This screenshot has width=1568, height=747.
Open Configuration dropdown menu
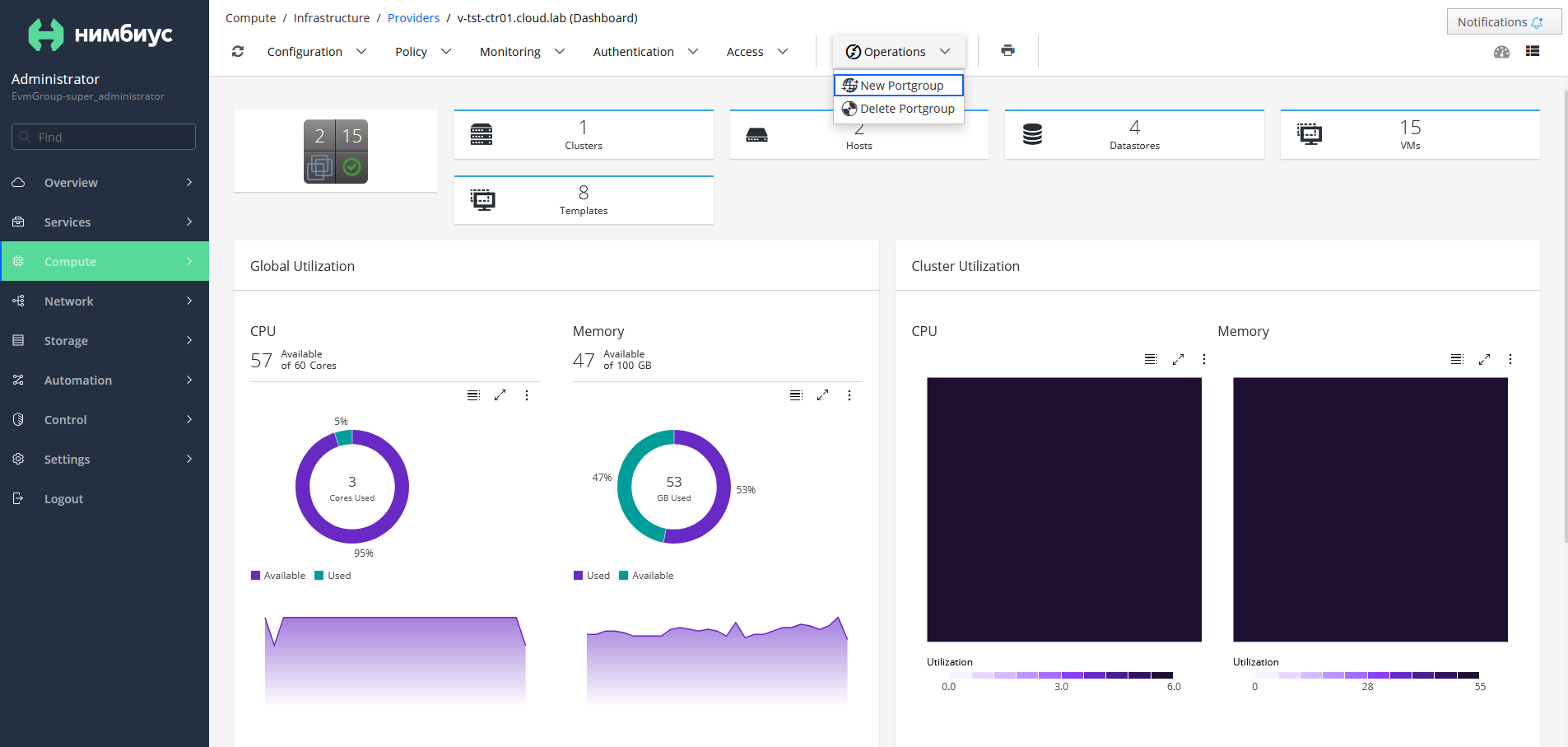coord(317,52)
